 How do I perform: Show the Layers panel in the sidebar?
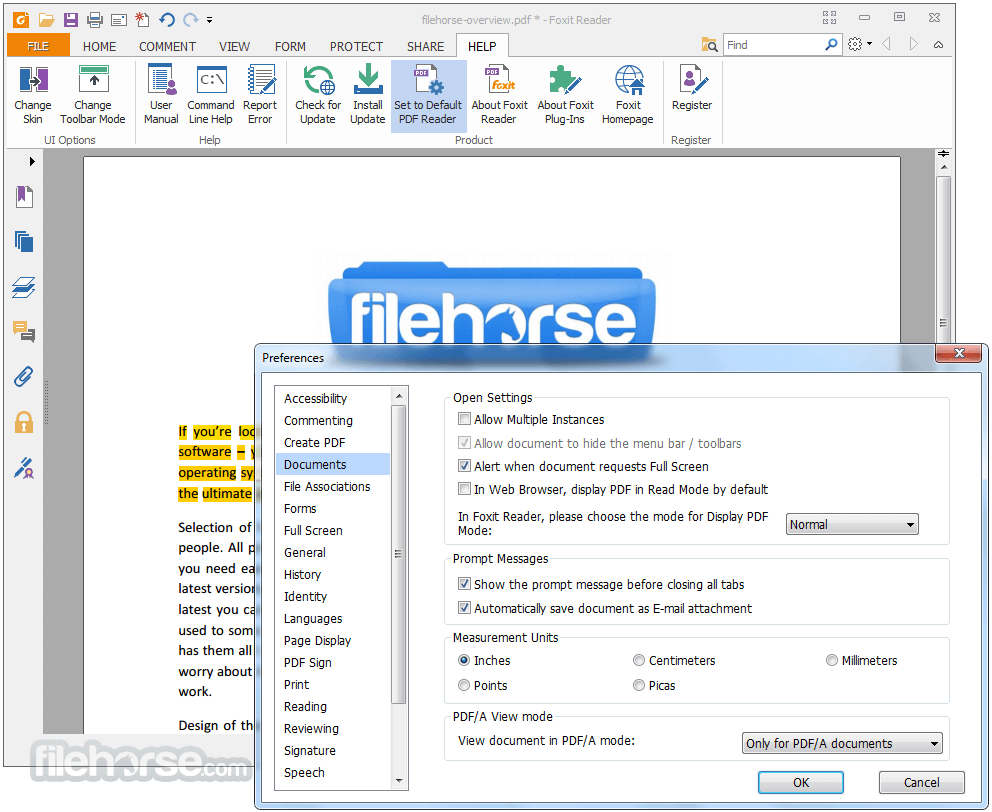(24, 287)
